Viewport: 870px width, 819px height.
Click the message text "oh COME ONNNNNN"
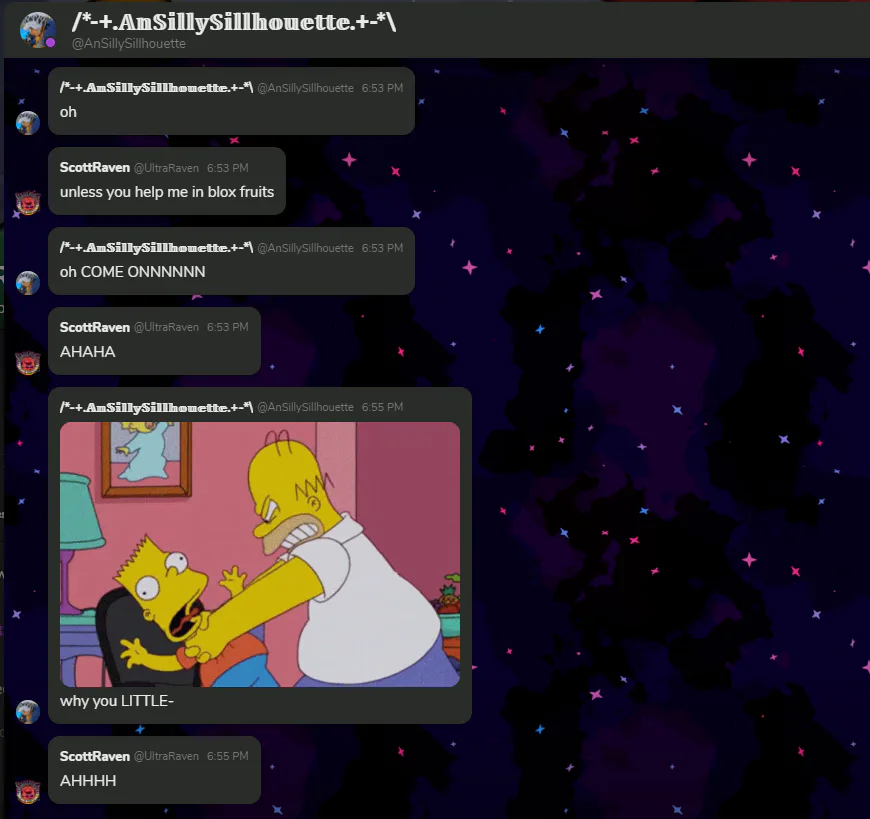pos(133,272)
